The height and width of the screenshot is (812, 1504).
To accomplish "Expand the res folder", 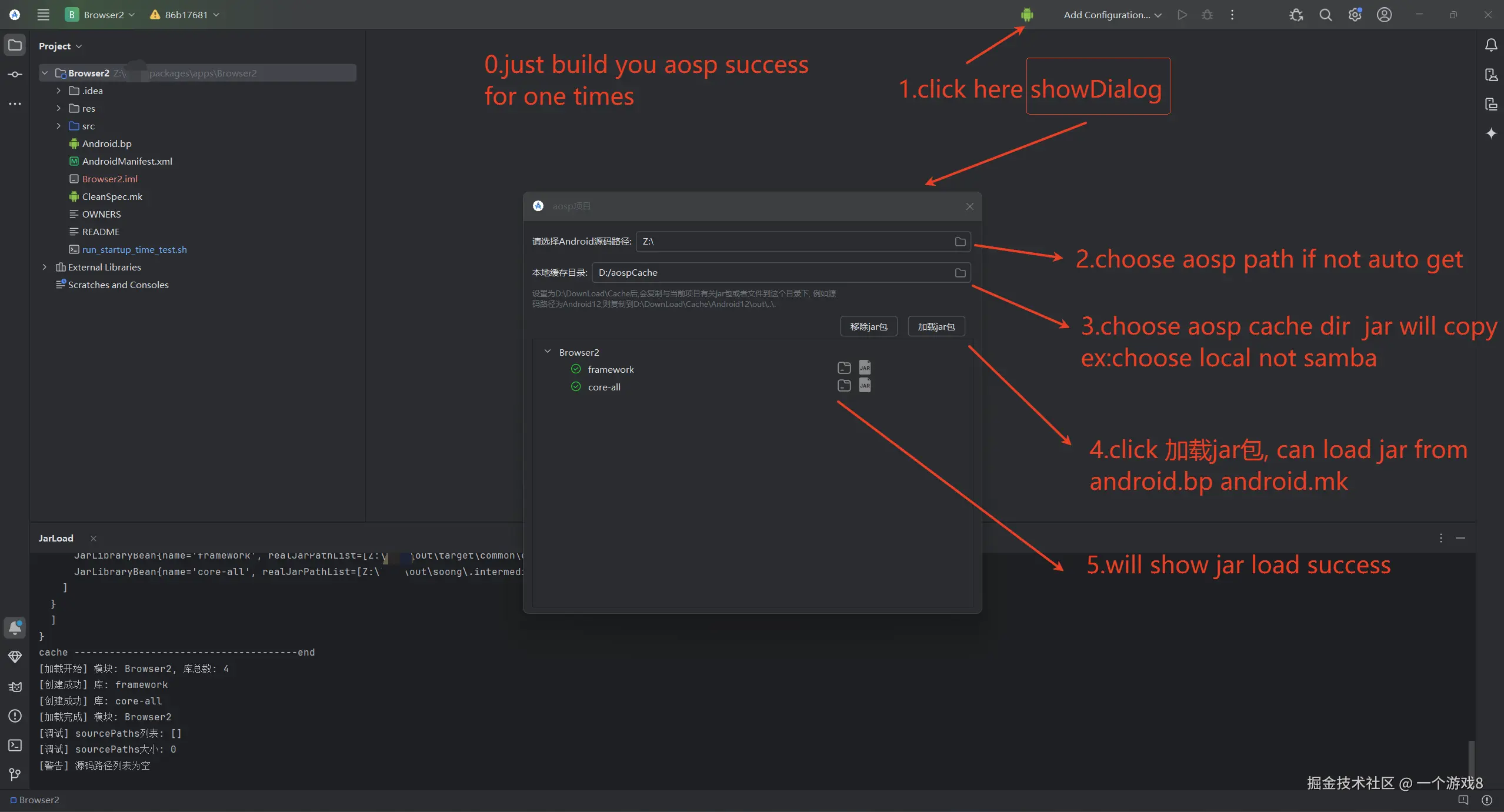I will tap(58, 108).
